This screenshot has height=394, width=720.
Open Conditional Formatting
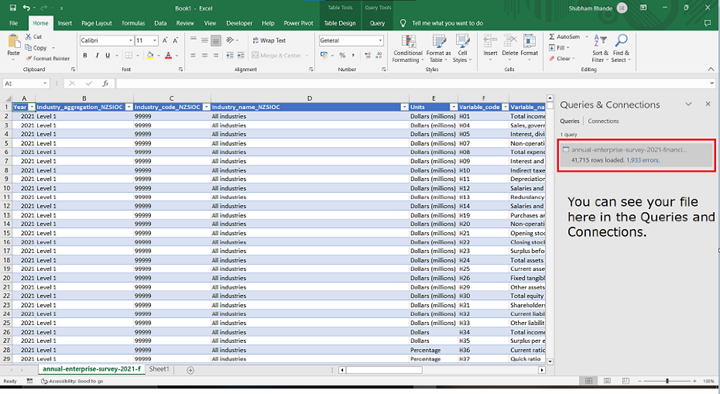(x=408, y=49)
